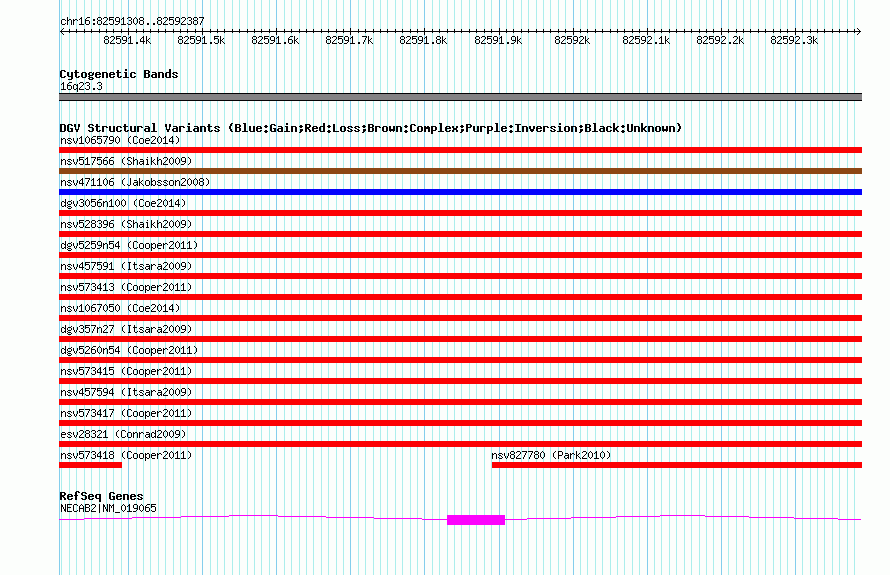Open variant nsv457594 (Itsara2009) label
This screenshot has height=575, width=890.
[126, 392]
